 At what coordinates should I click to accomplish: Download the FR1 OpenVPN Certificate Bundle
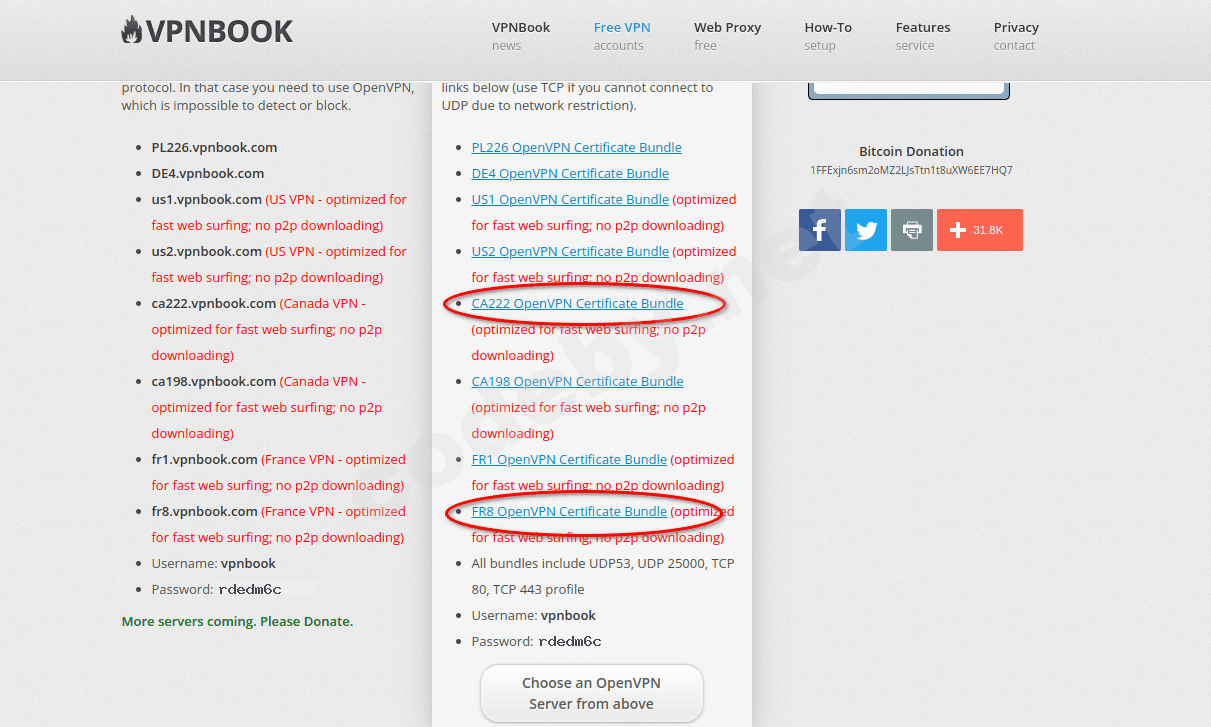(x=568, y=459)
